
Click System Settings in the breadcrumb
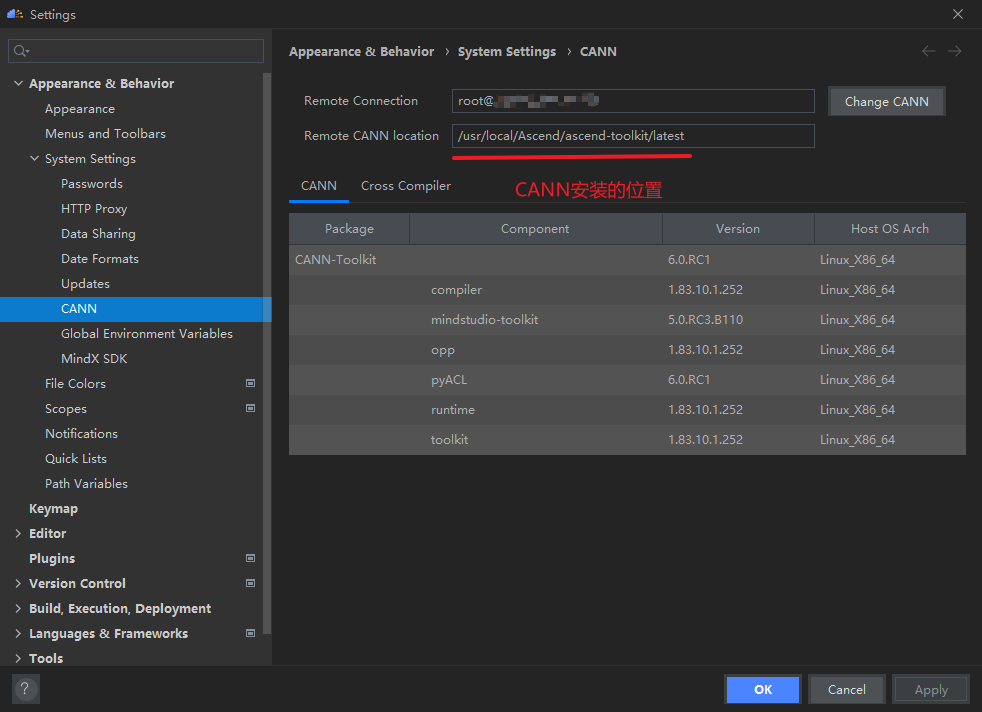(507, 51)
